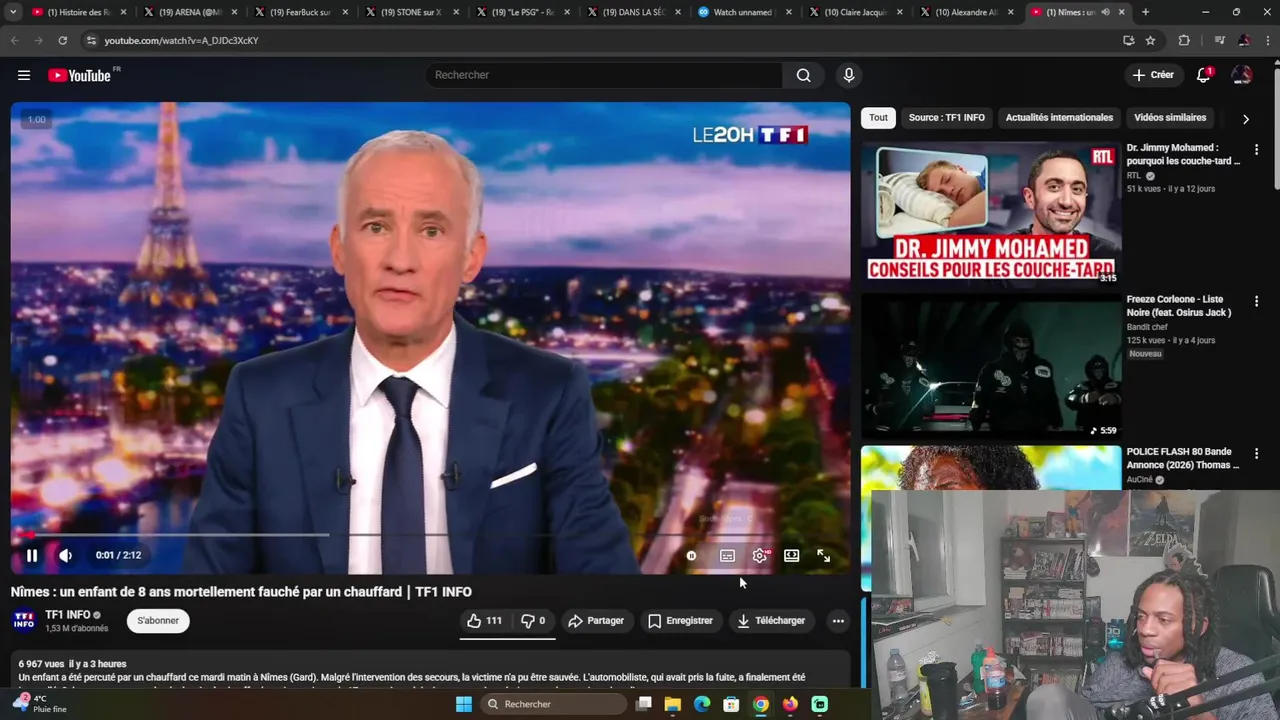Open the weather widget showing 4°C
1280x720 pixels.
[40, 704]
